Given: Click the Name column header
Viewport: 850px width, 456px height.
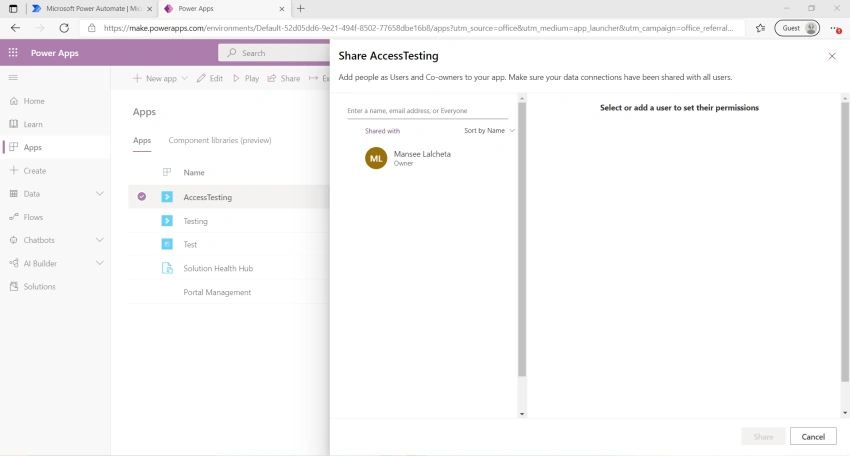Looking at the screenshot, I should click(x=194, y=172).
